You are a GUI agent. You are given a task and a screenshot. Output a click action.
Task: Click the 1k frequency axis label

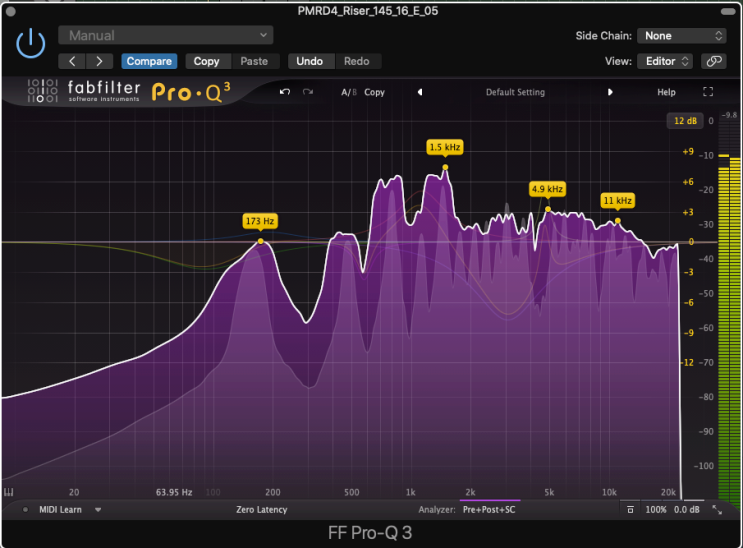pyautogui.click(x=410, y=493)
